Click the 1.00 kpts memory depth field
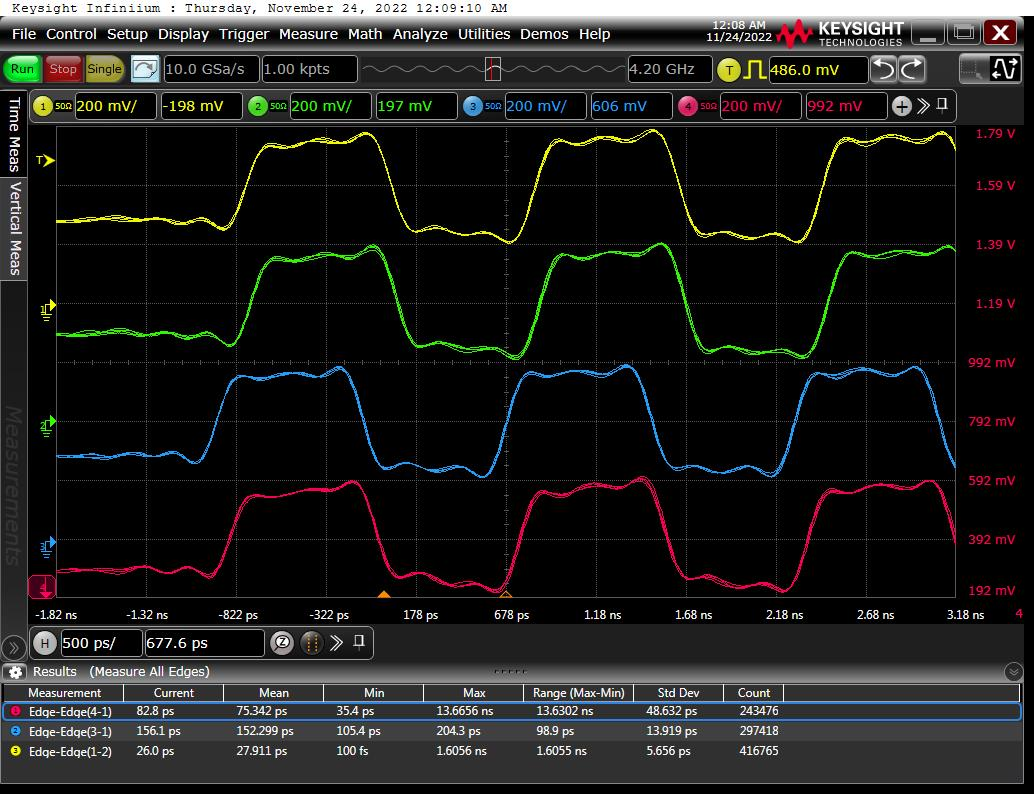The height and width of the screenshot is (794, 1034). pyautogui.click(x=309, y=69)
